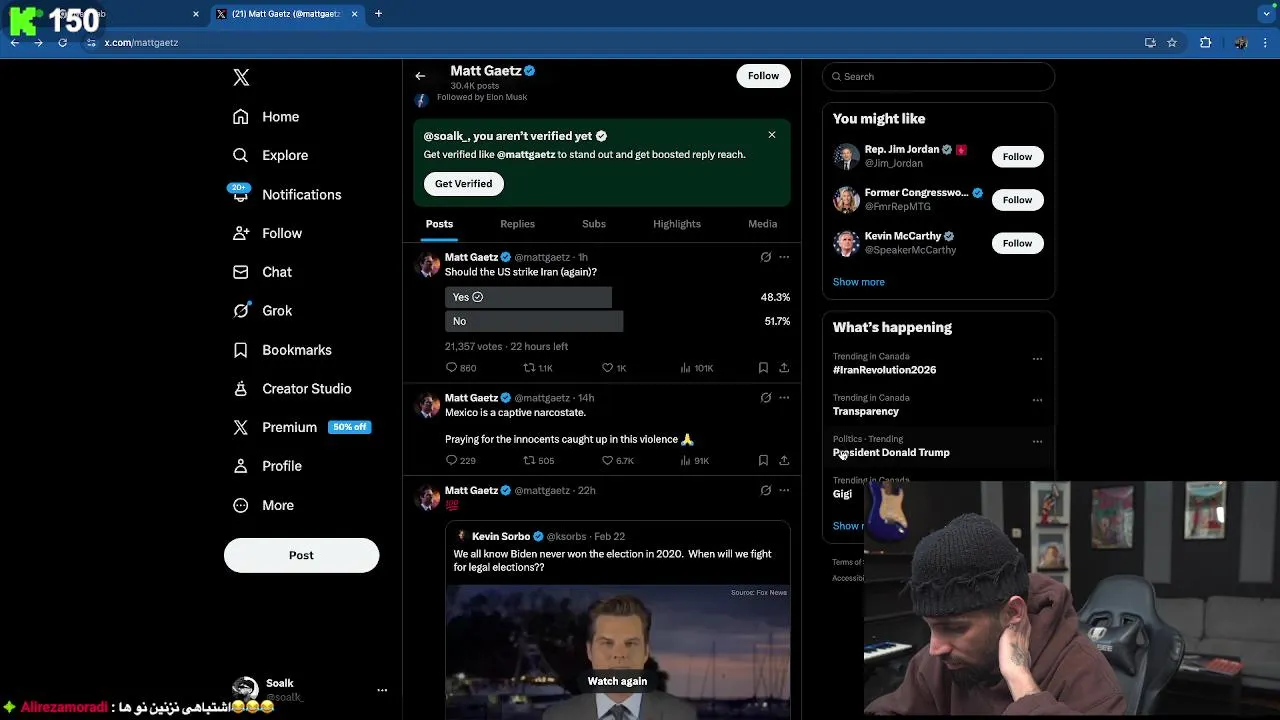Click the Search input field

[x=938, y=76]
